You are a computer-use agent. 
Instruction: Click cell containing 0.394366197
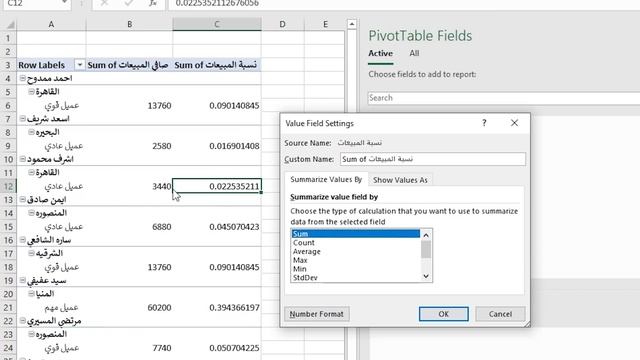point(217,307)
